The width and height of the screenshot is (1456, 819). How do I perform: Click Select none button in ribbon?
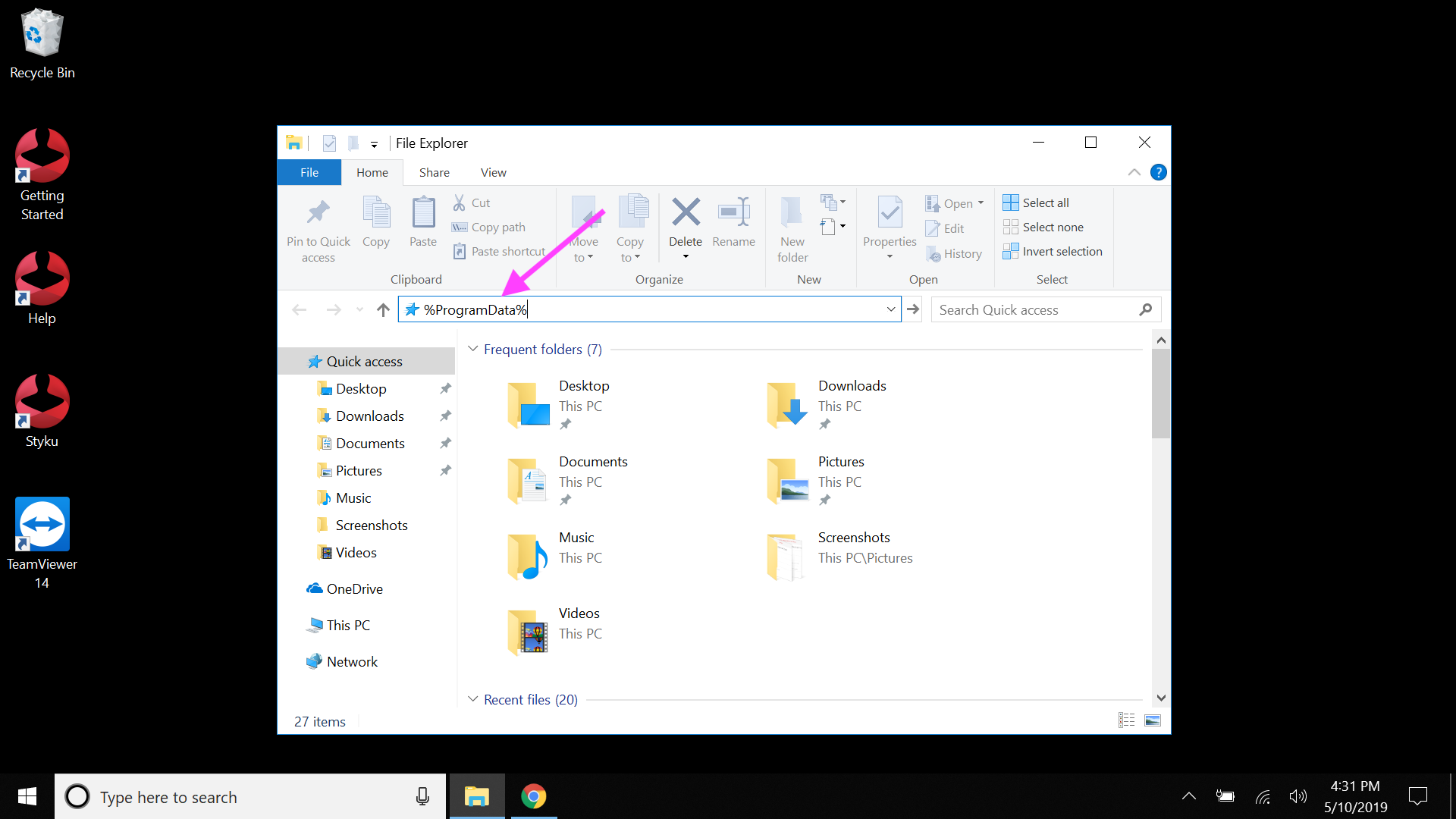pos(1050,227)
